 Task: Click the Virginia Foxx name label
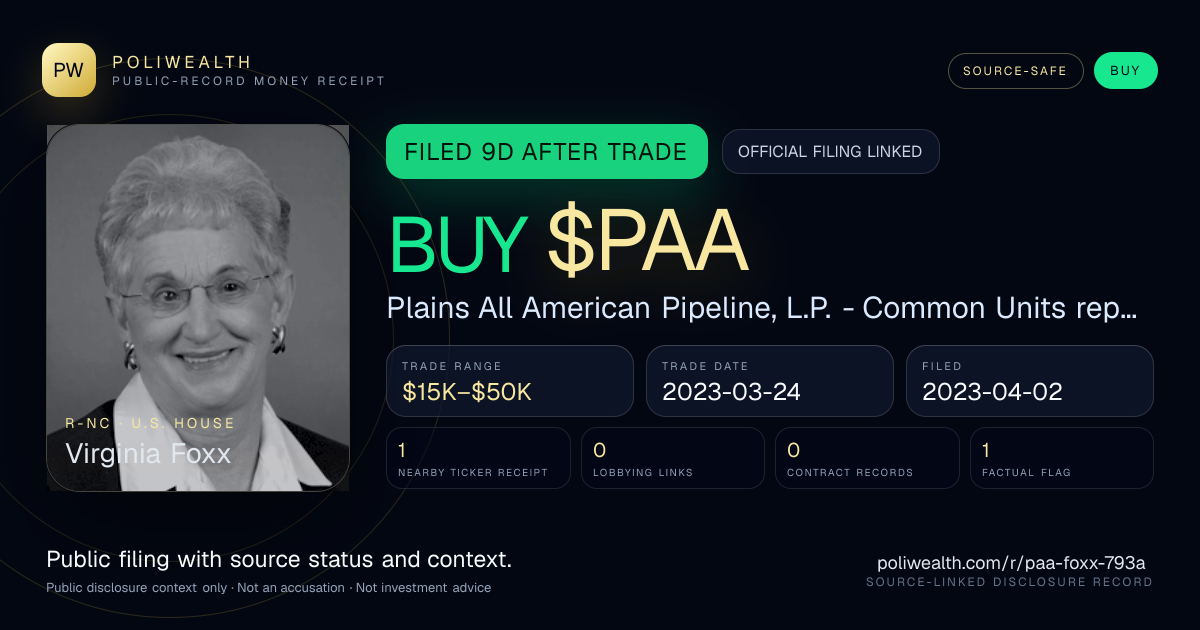[148, 453]
